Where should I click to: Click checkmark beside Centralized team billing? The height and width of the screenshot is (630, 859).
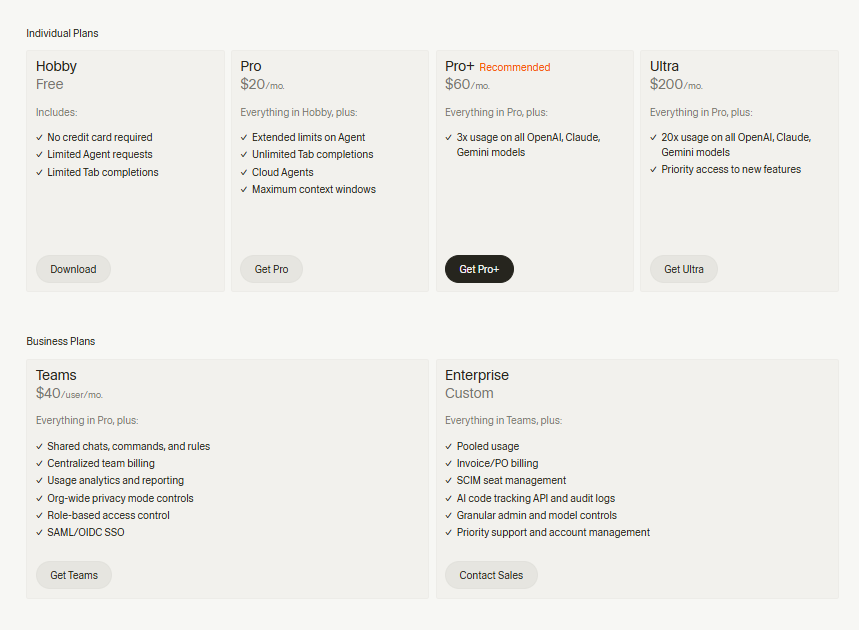click(x=39, y=464)
